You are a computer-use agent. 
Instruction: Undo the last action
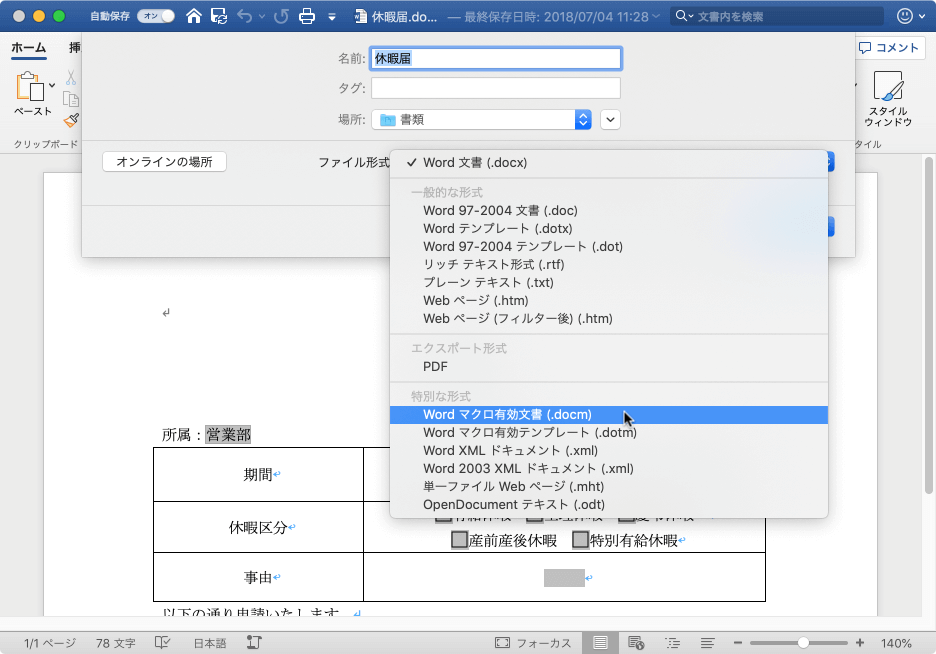(245, 16)
